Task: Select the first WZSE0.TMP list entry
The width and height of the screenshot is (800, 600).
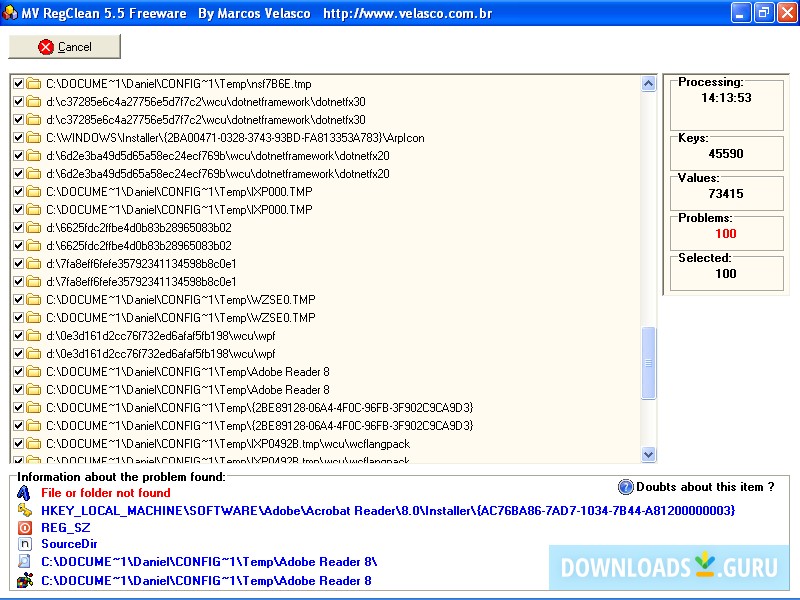Action: [180, 300]
